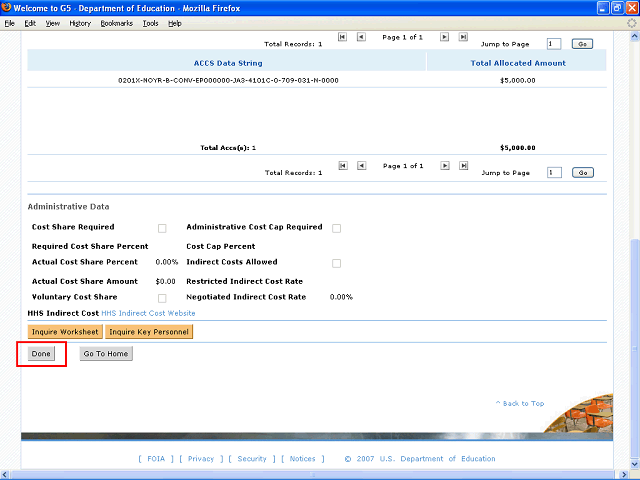Image resolution: width=640 pixels, height=480 pixels.
Task: Click Inquire Worksheet button
Action: point(65,332)
